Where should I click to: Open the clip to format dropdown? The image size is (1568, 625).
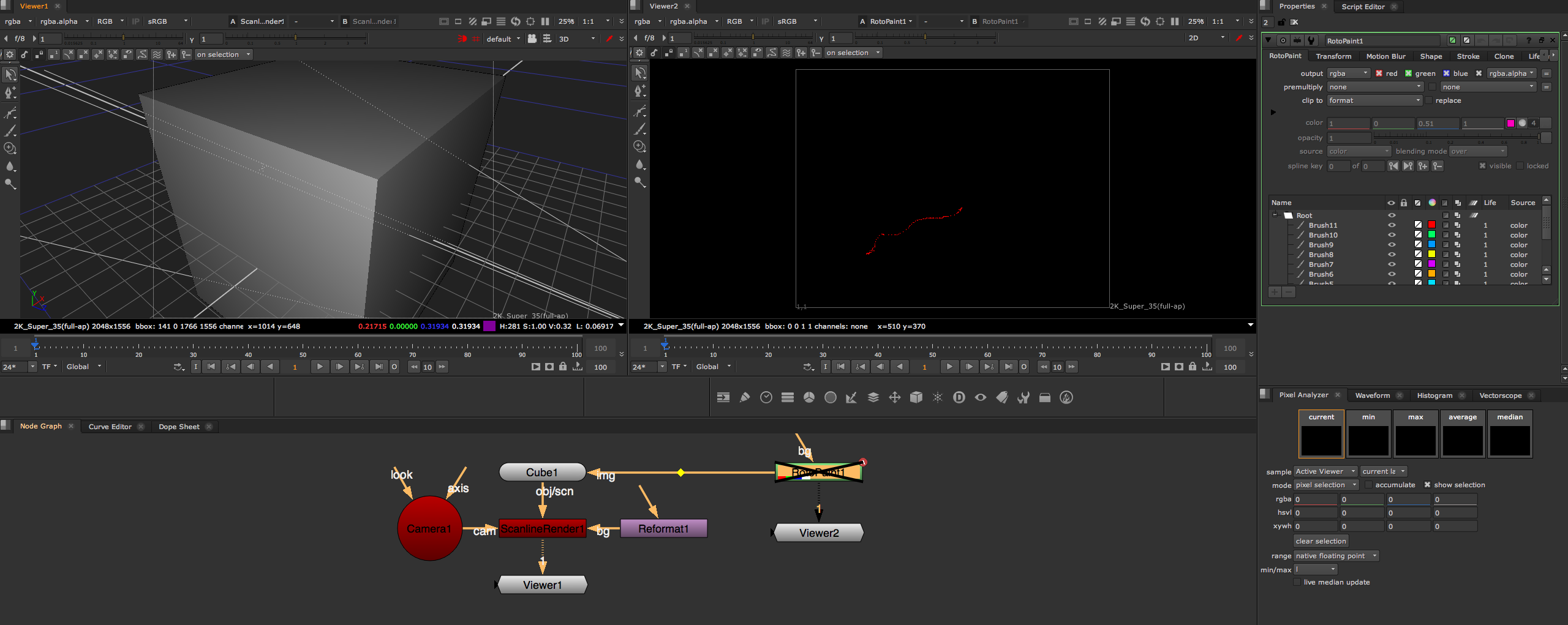1374,100
